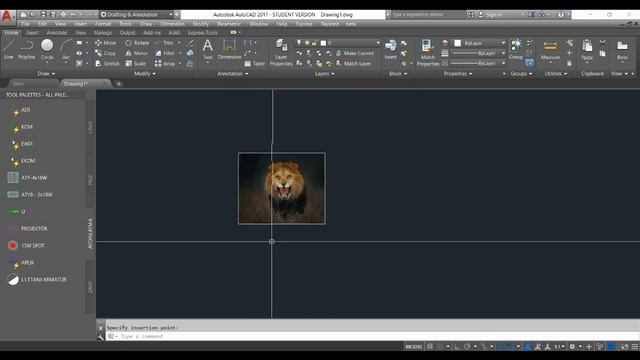
Task: Click the Array tool
Action: coord(165,64)
